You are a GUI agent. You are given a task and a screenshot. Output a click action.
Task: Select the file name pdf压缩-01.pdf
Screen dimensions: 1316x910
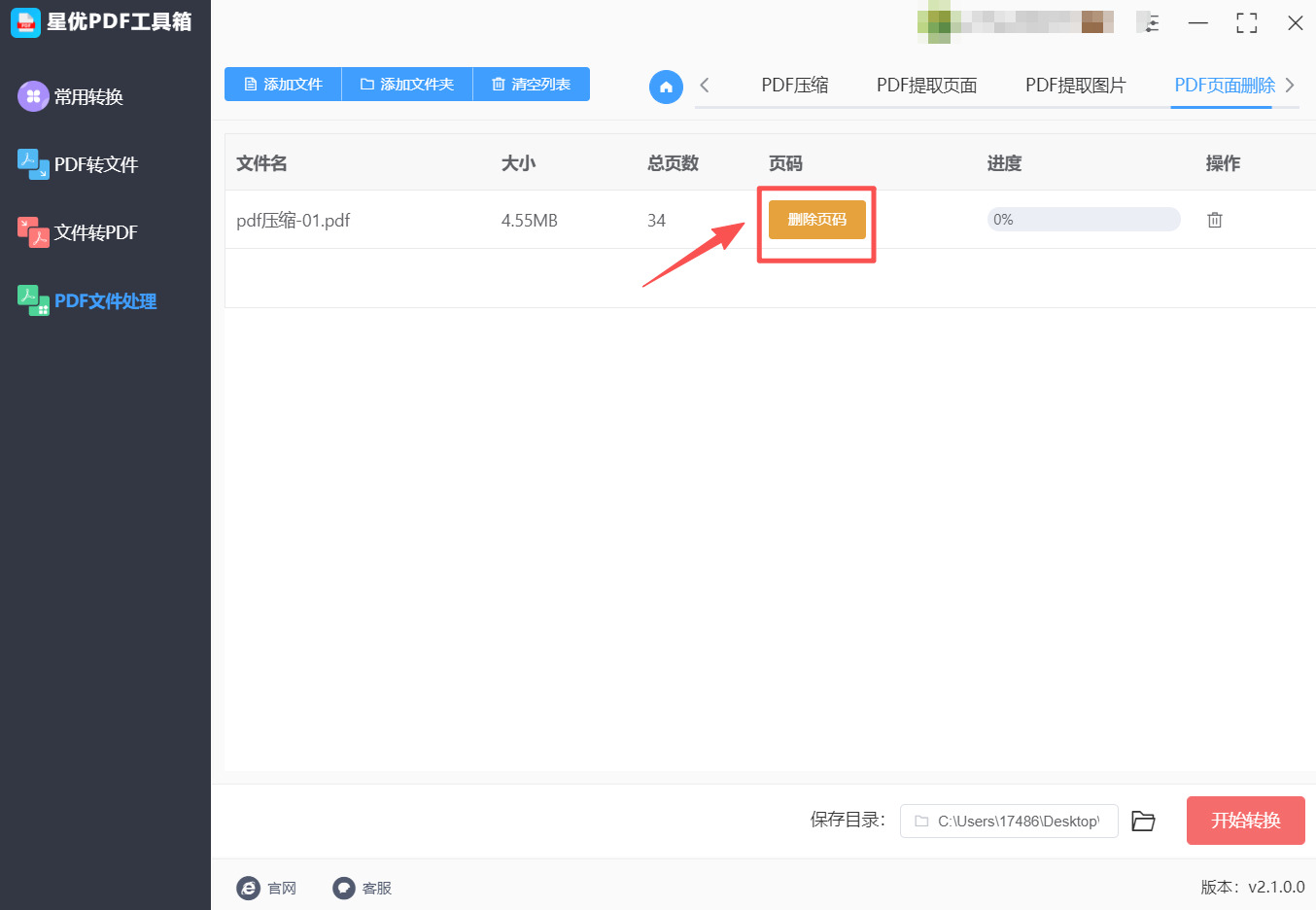click(x=294, y=221)
